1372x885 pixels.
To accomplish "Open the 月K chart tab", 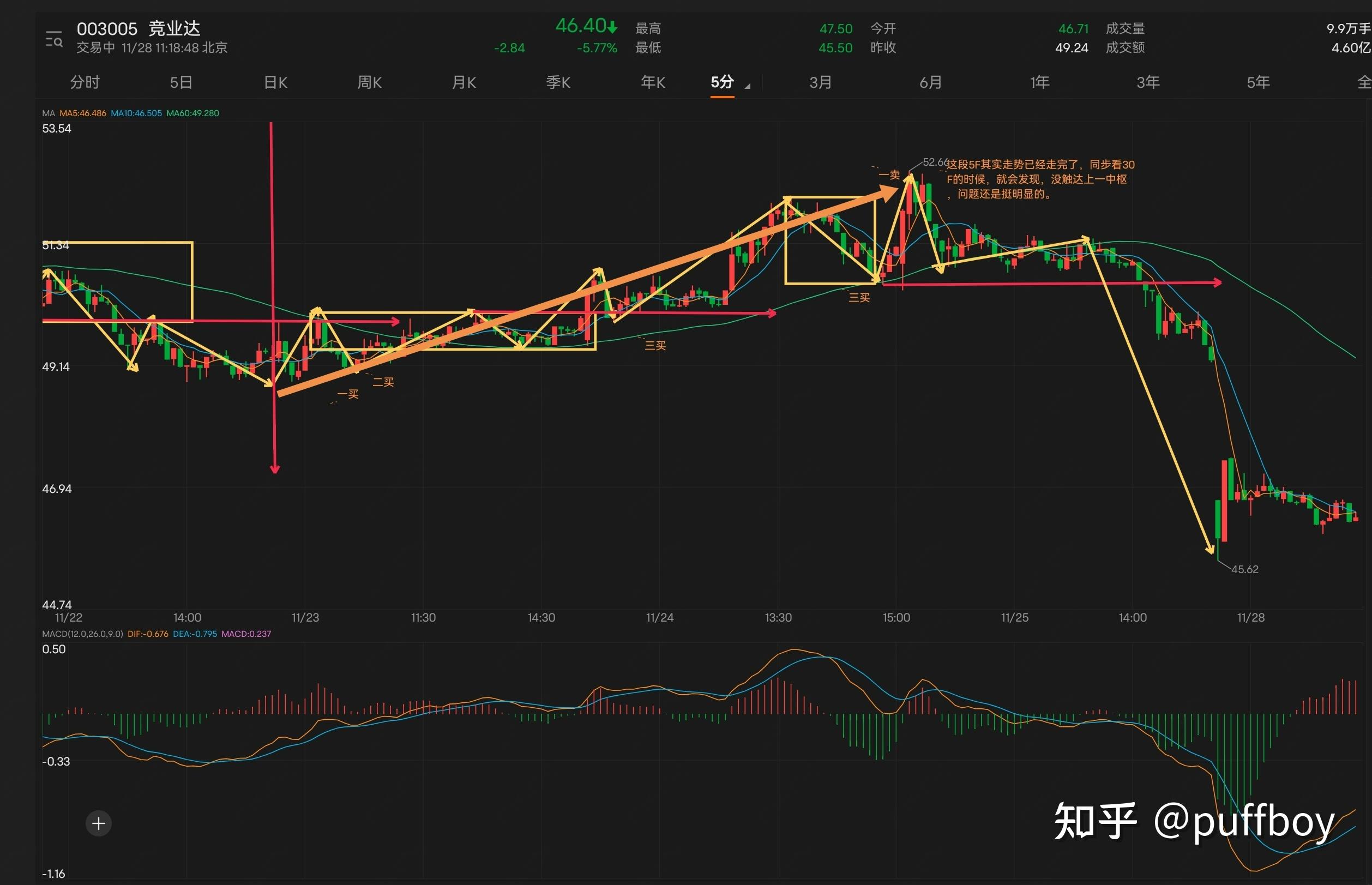I will (x=464, y=82).
